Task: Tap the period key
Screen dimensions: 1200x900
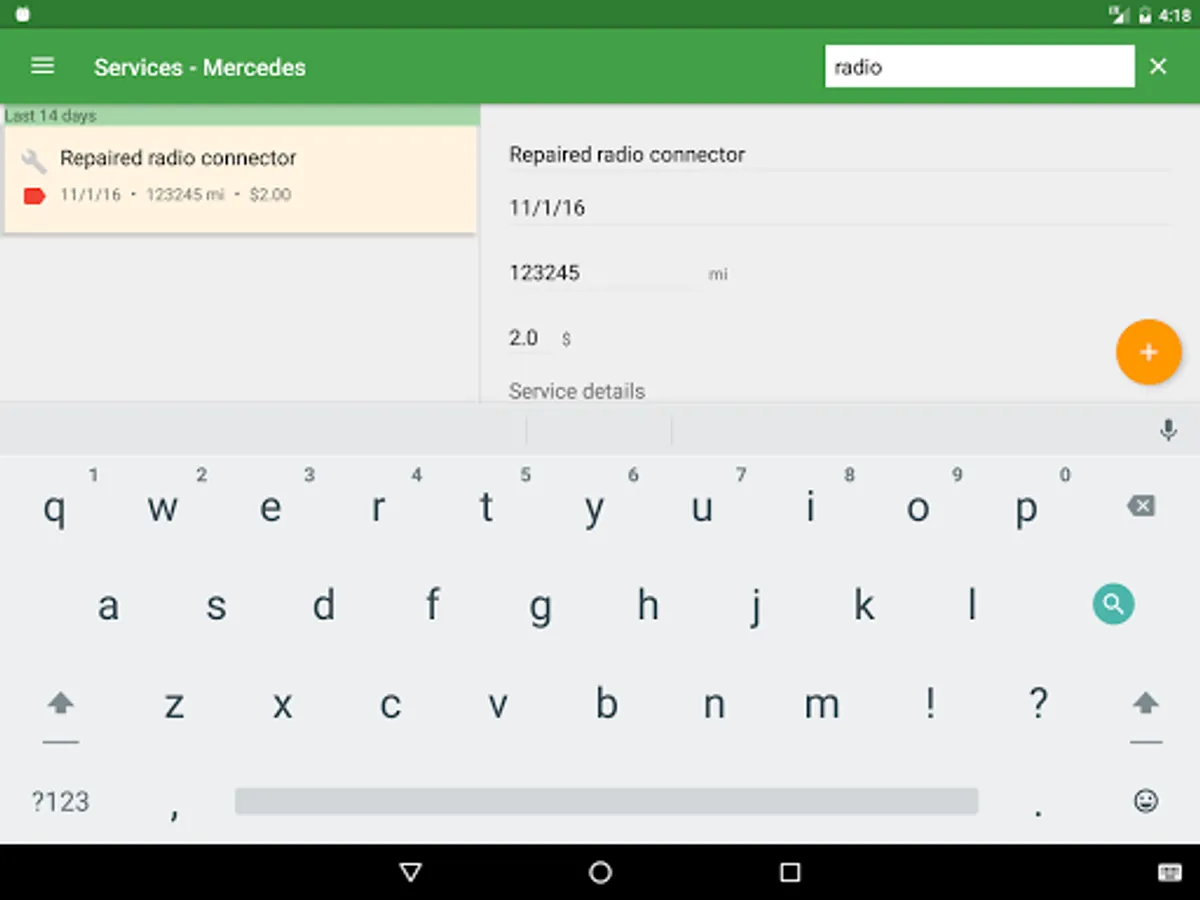Action: tap(1039, 810)
